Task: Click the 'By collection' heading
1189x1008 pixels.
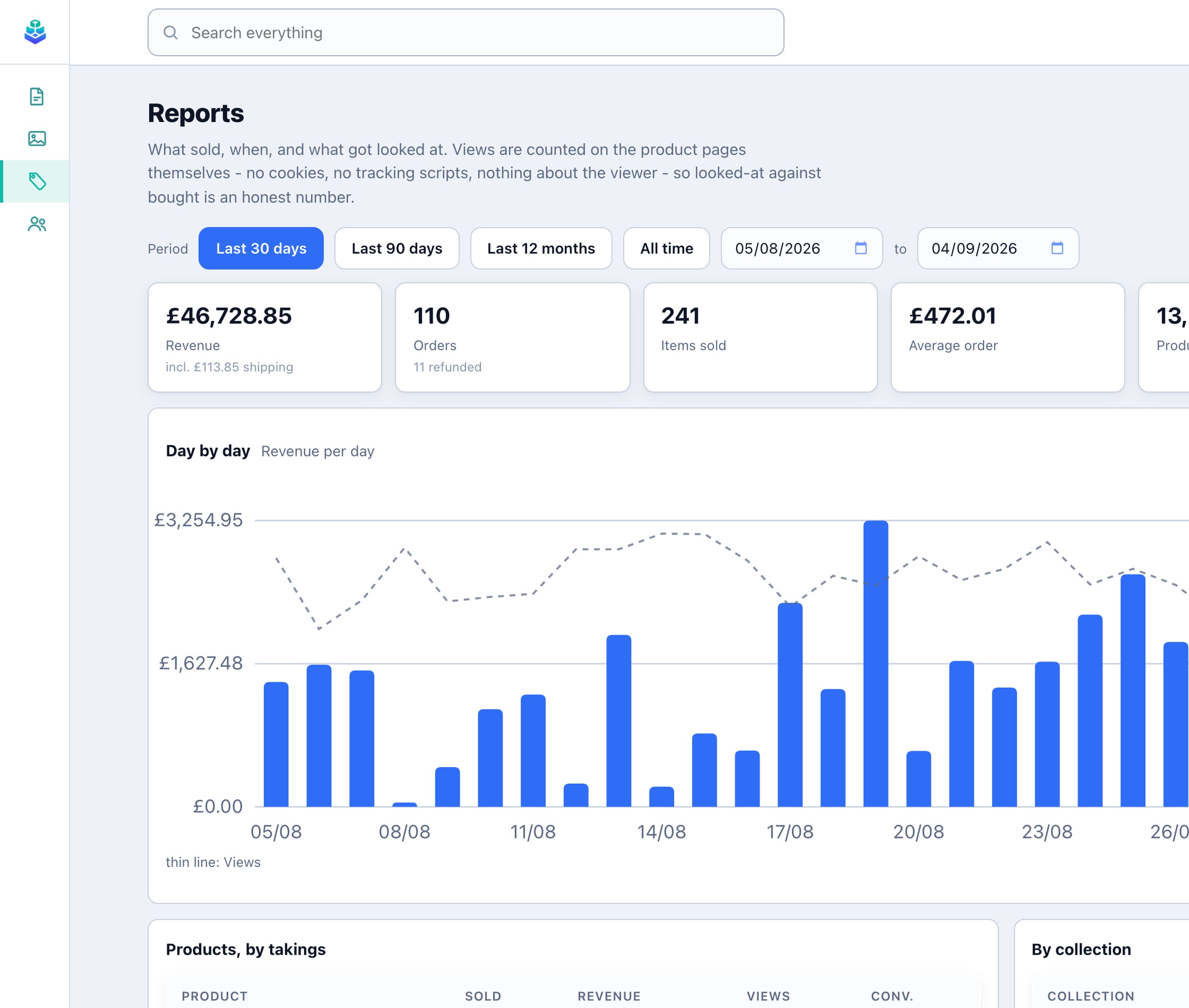Action: [x=1082, y=950]
